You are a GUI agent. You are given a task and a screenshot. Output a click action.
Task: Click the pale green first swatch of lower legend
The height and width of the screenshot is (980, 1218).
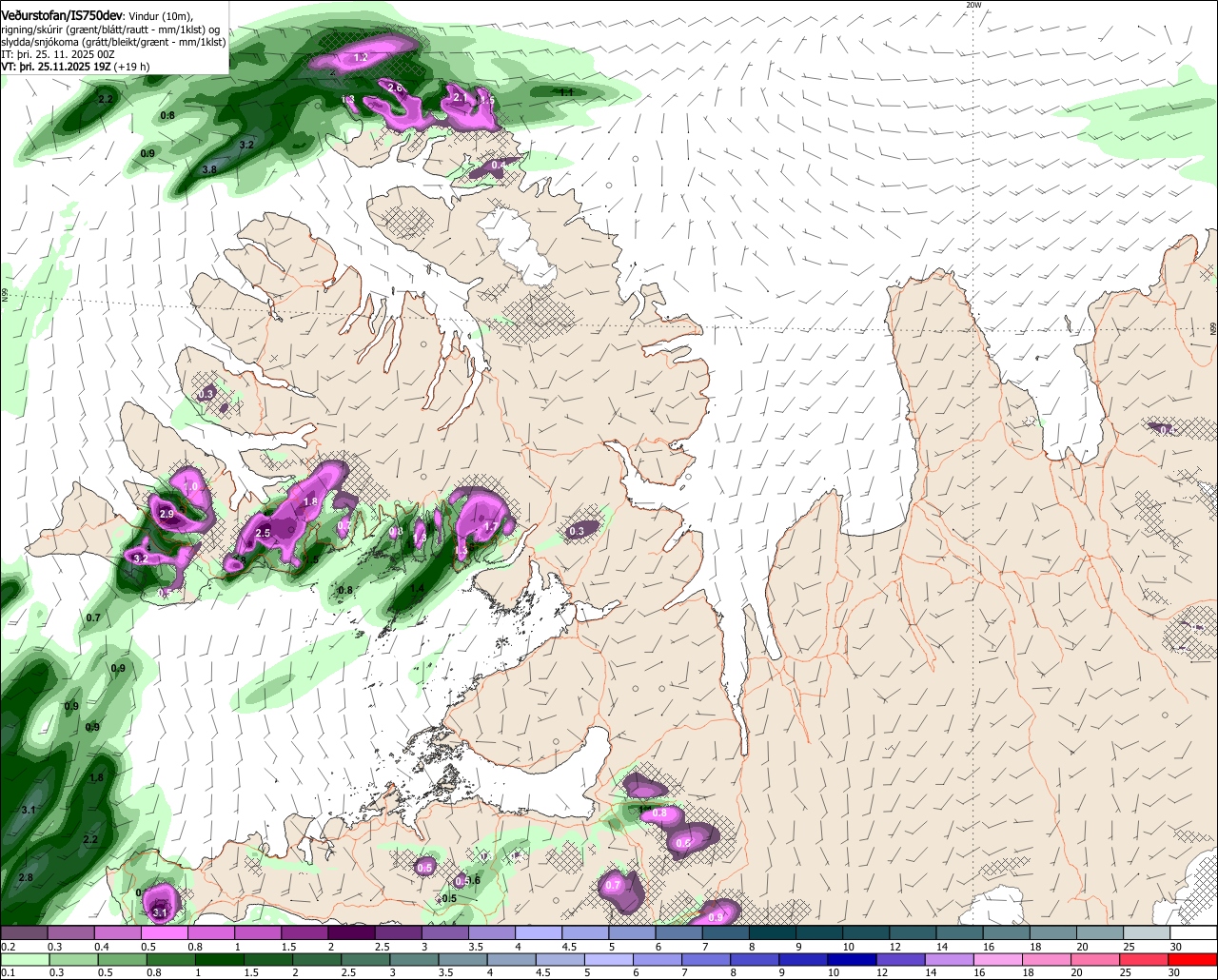click(23, 960)
